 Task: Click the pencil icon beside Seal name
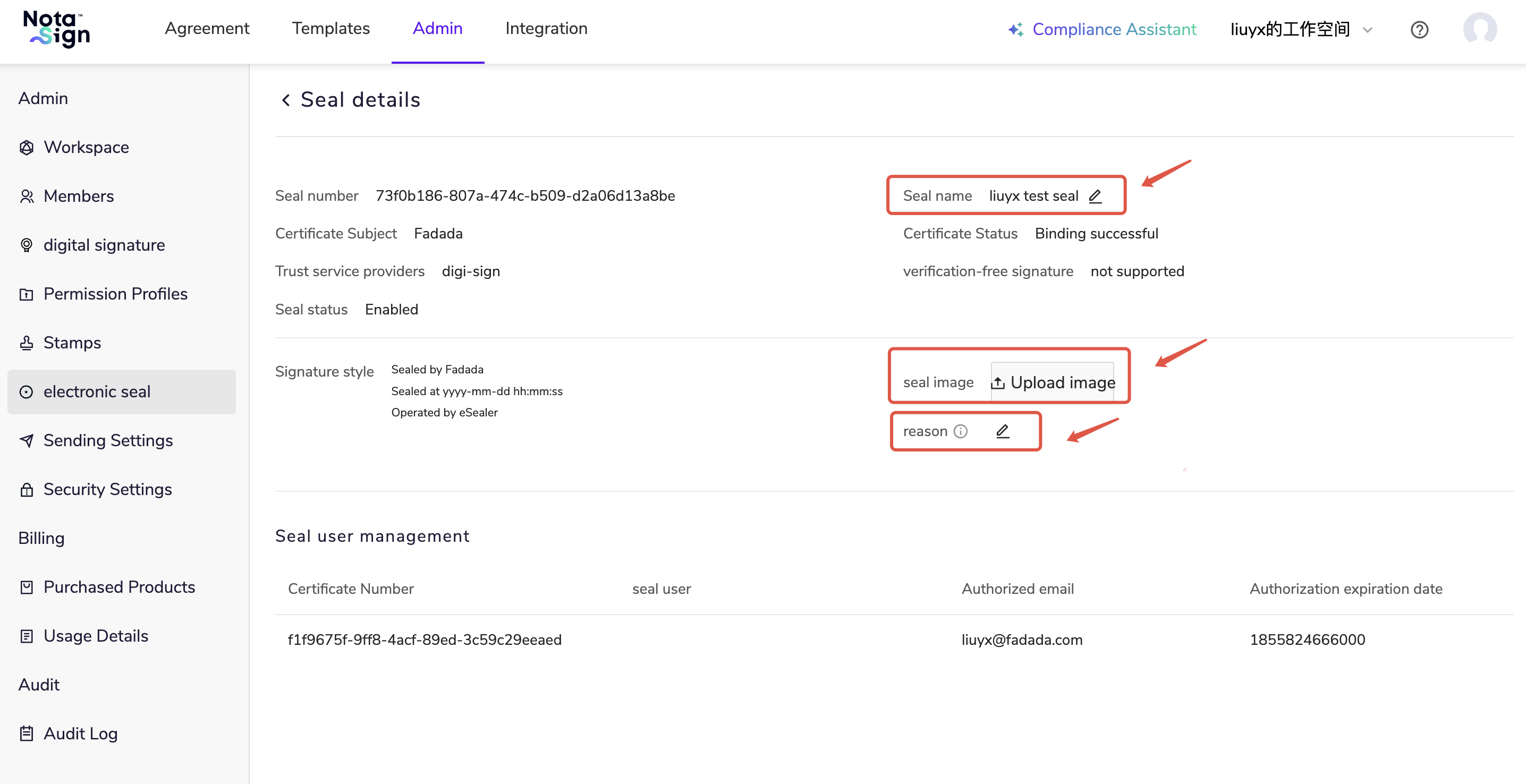tap(1095, 196)
